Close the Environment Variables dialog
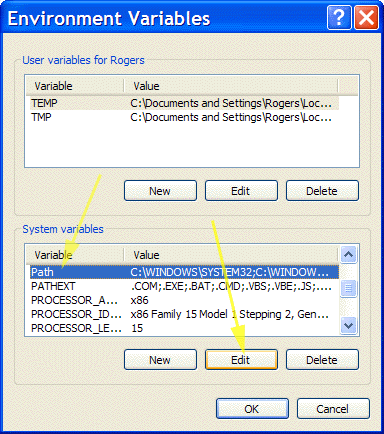This screenshot has height=434, width=384. click(x=366, y=17)
